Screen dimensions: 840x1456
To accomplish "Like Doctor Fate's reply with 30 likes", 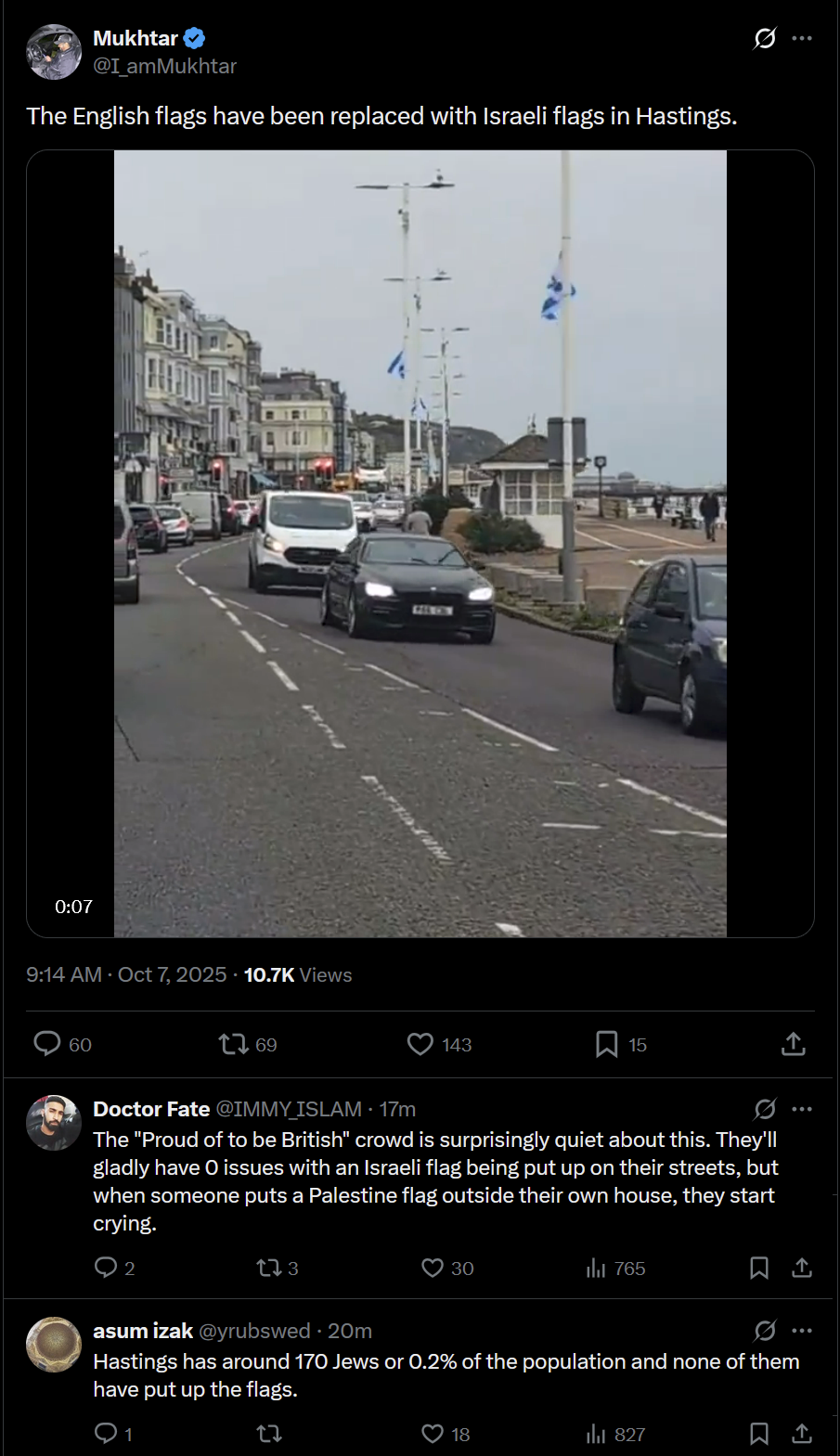I will (433, 1268).
